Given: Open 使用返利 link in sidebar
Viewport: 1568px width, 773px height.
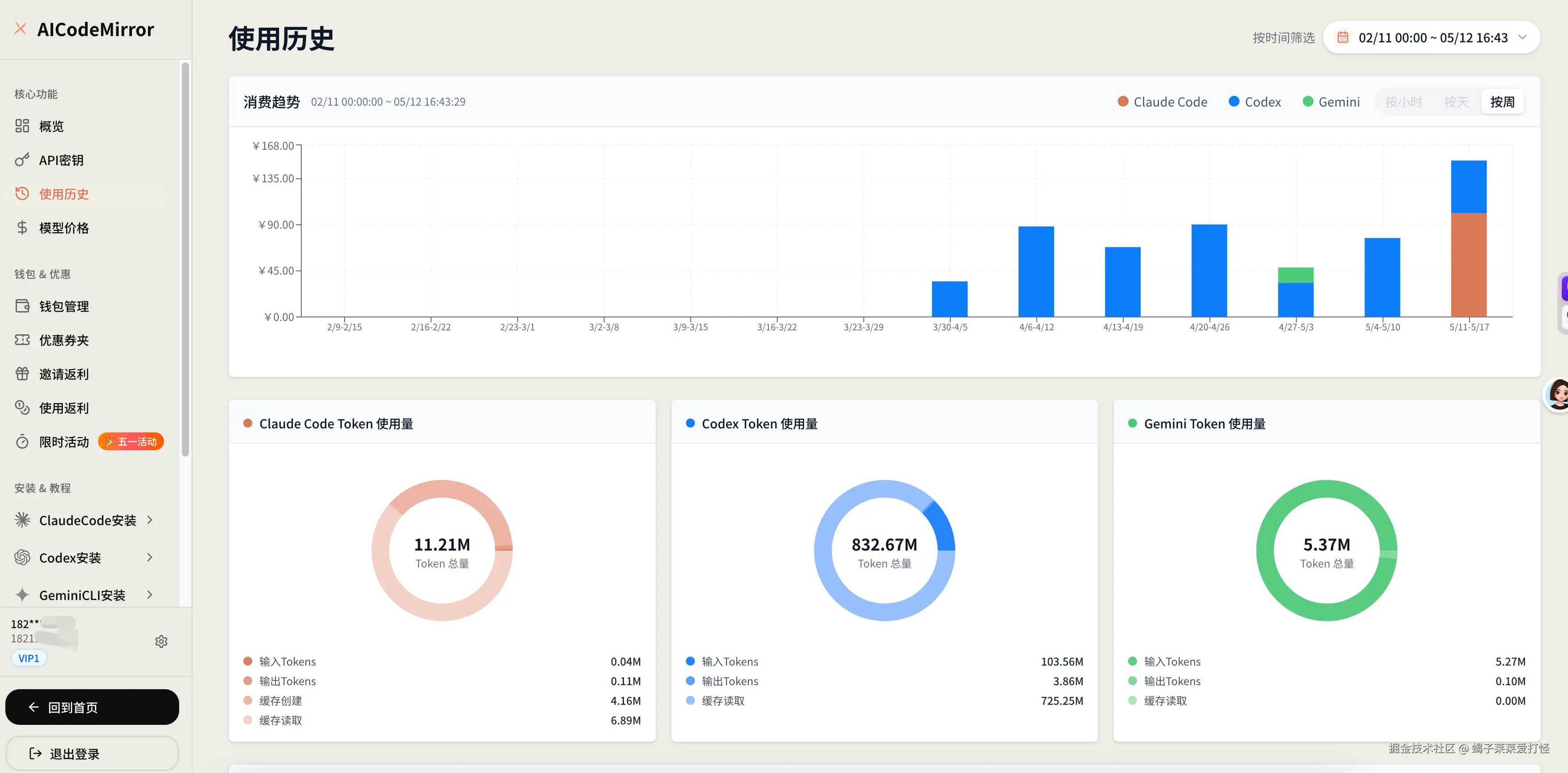Looking at the screenshot, I should point(90,408).
